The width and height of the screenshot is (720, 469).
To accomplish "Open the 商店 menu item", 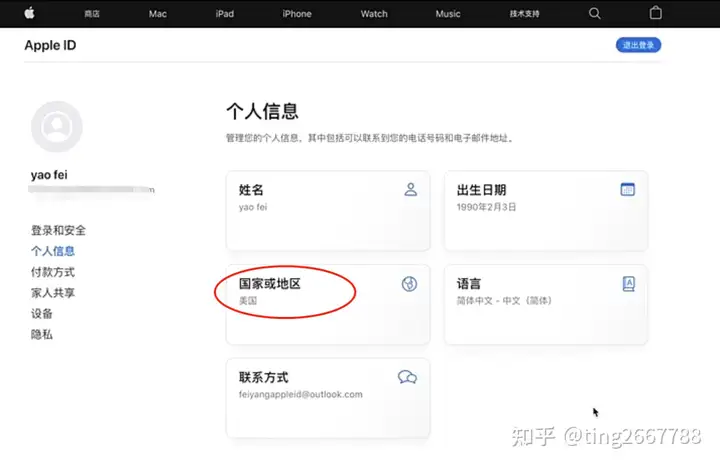I will [x=92, y=14].
